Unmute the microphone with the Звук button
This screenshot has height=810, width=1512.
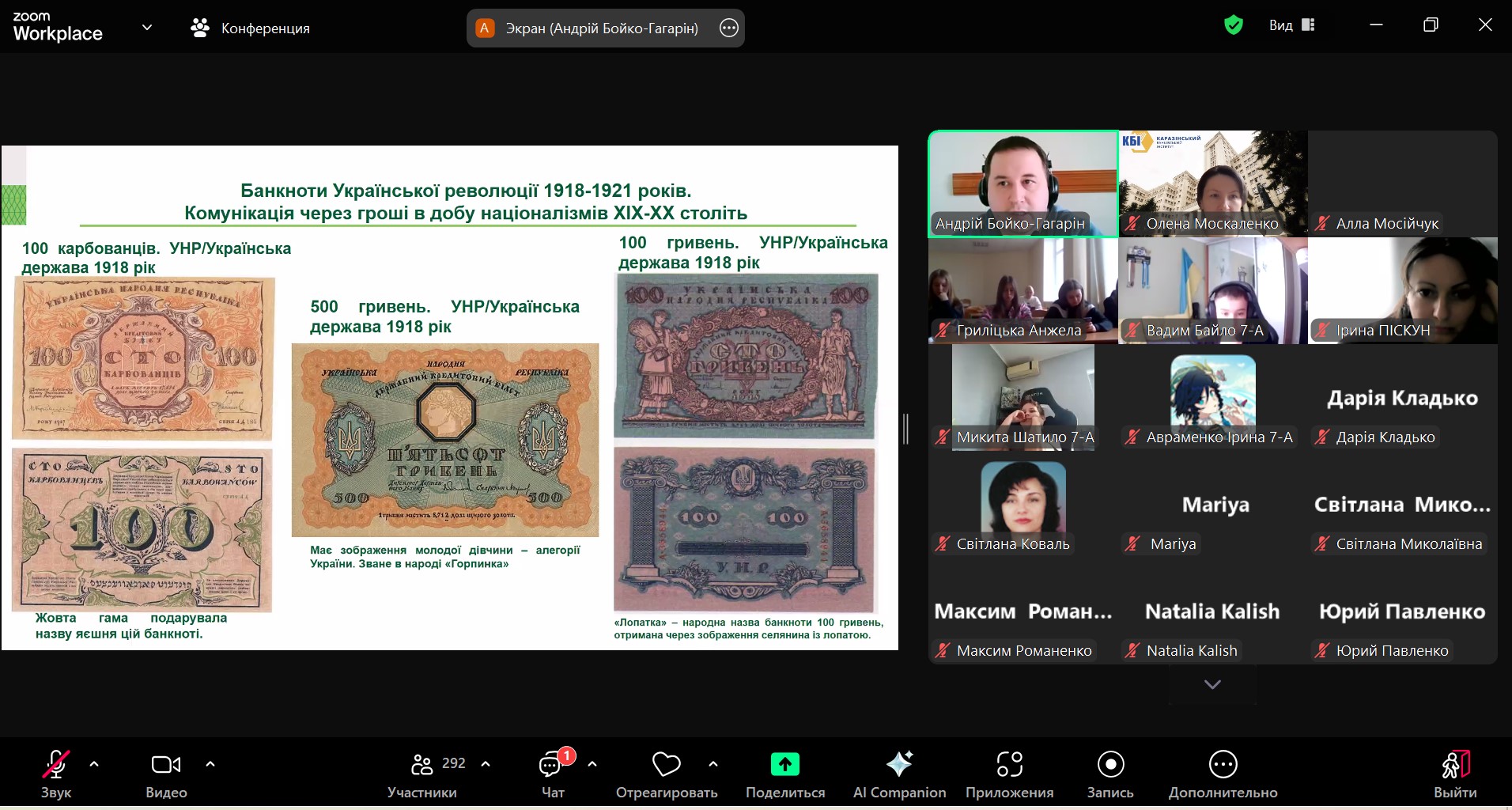pos(55,774)
